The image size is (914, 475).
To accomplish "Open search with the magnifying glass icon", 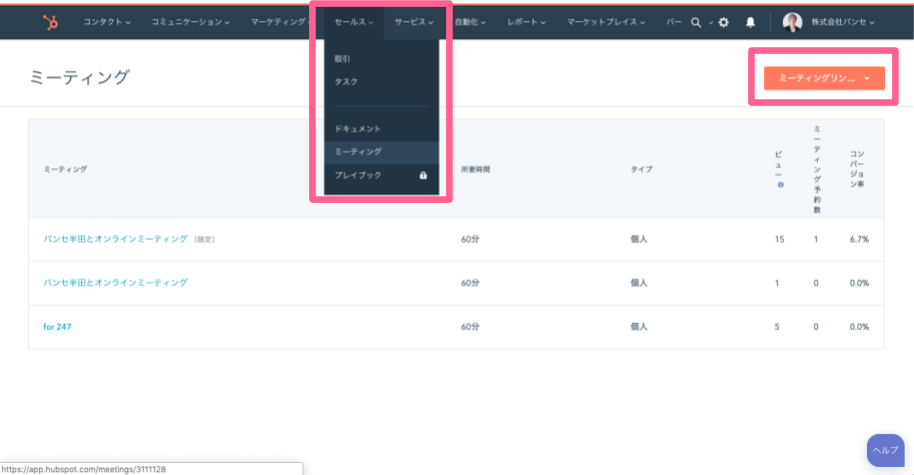I will coord(696,22).
